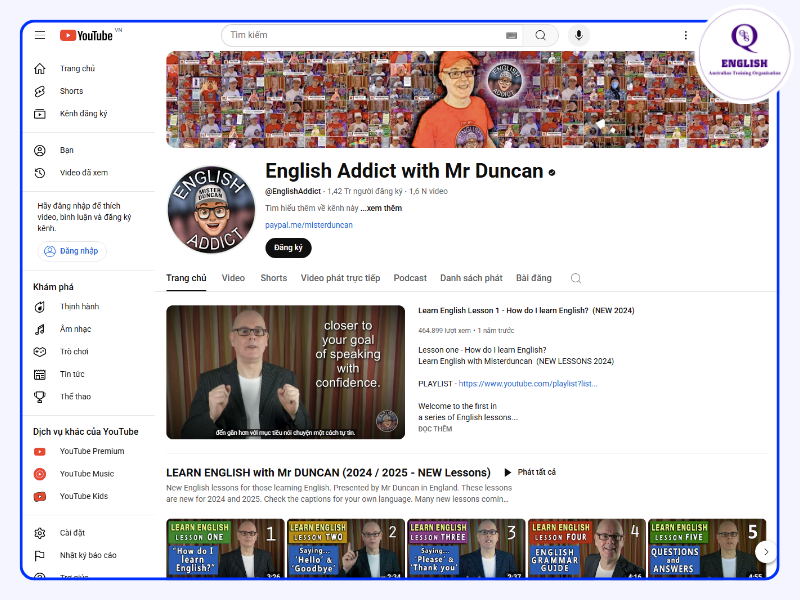Open the playlist URL in description
This screenshot has width=800, height=600.
pos(528,384)
